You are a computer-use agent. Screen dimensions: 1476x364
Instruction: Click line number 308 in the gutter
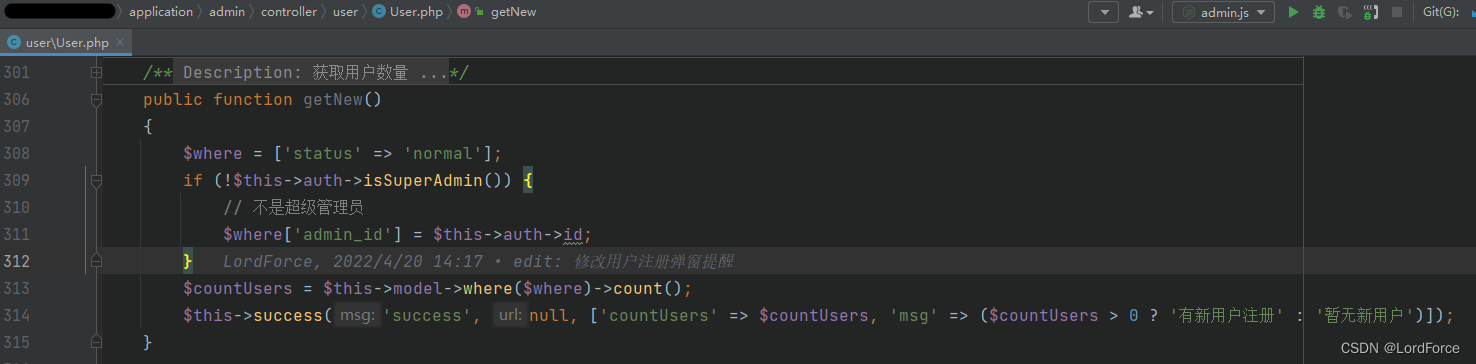16,153
